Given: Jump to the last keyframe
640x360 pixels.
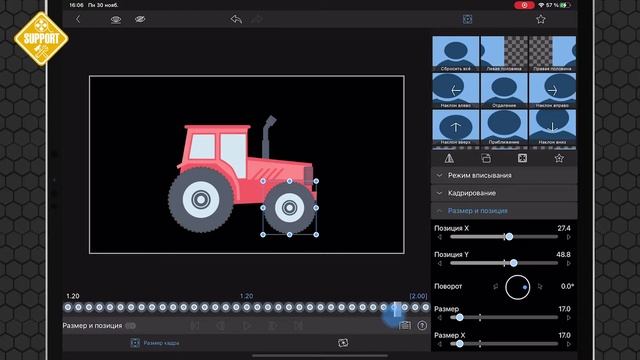Looking at the screenshot, I should 299,325.
